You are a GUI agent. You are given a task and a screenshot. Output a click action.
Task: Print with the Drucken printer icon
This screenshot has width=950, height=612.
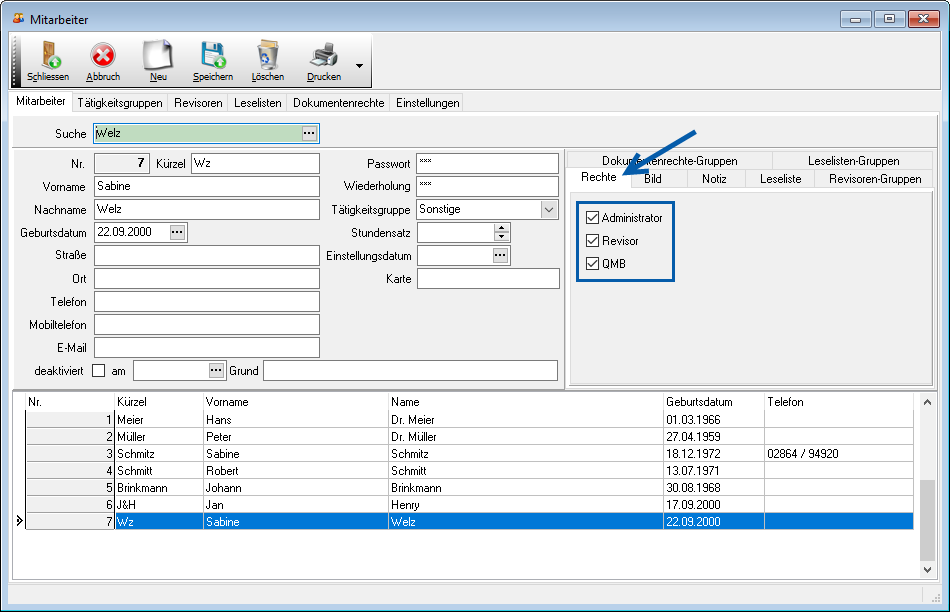323,56
